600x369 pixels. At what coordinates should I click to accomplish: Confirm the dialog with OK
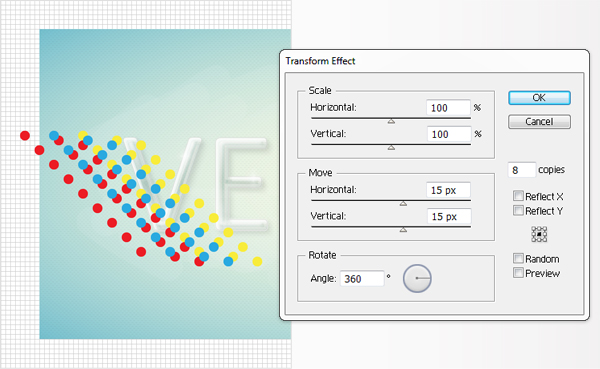coord(539,98)
